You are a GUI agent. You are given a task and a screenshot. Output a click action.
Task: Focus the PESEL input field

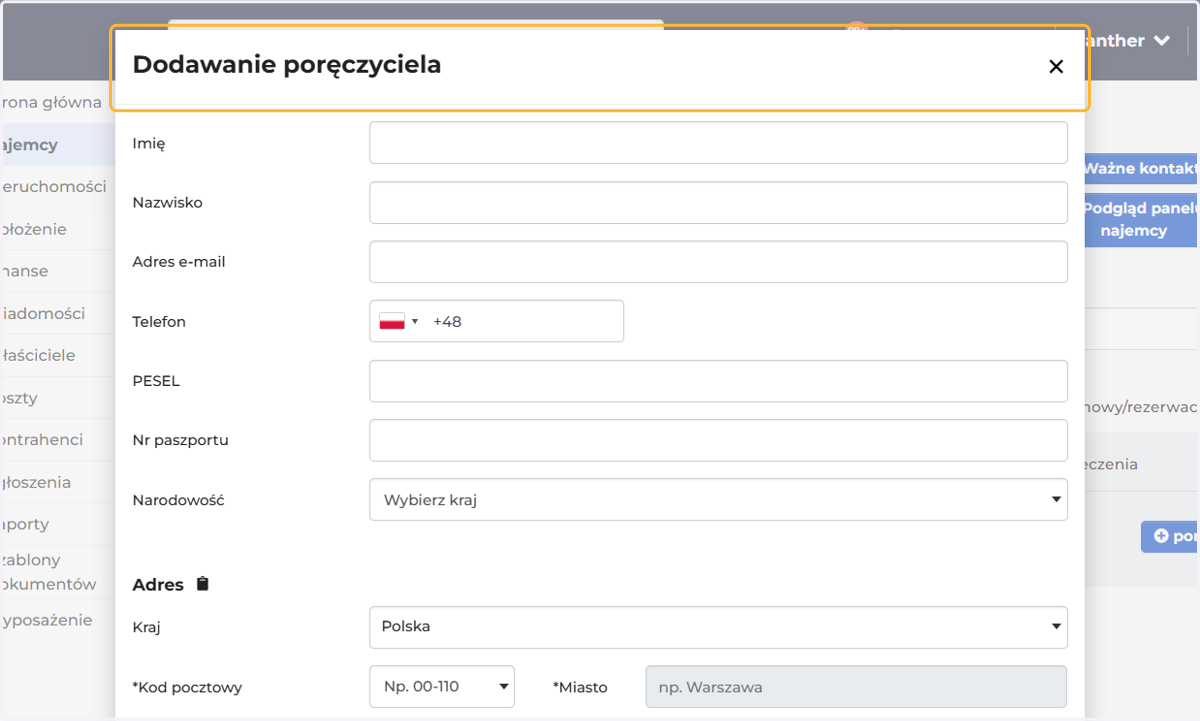pos(718,381)
